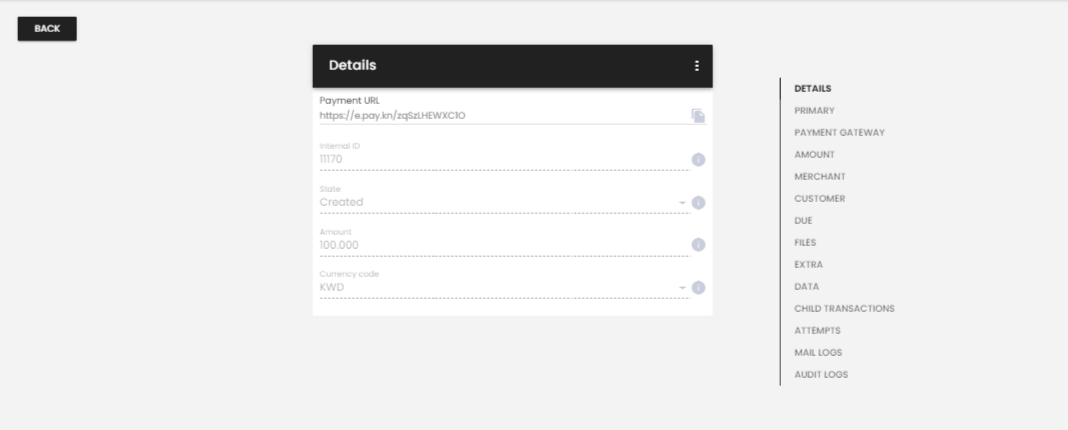
Task: Open the Details three-dot options menu
Action: coord(697,66)
